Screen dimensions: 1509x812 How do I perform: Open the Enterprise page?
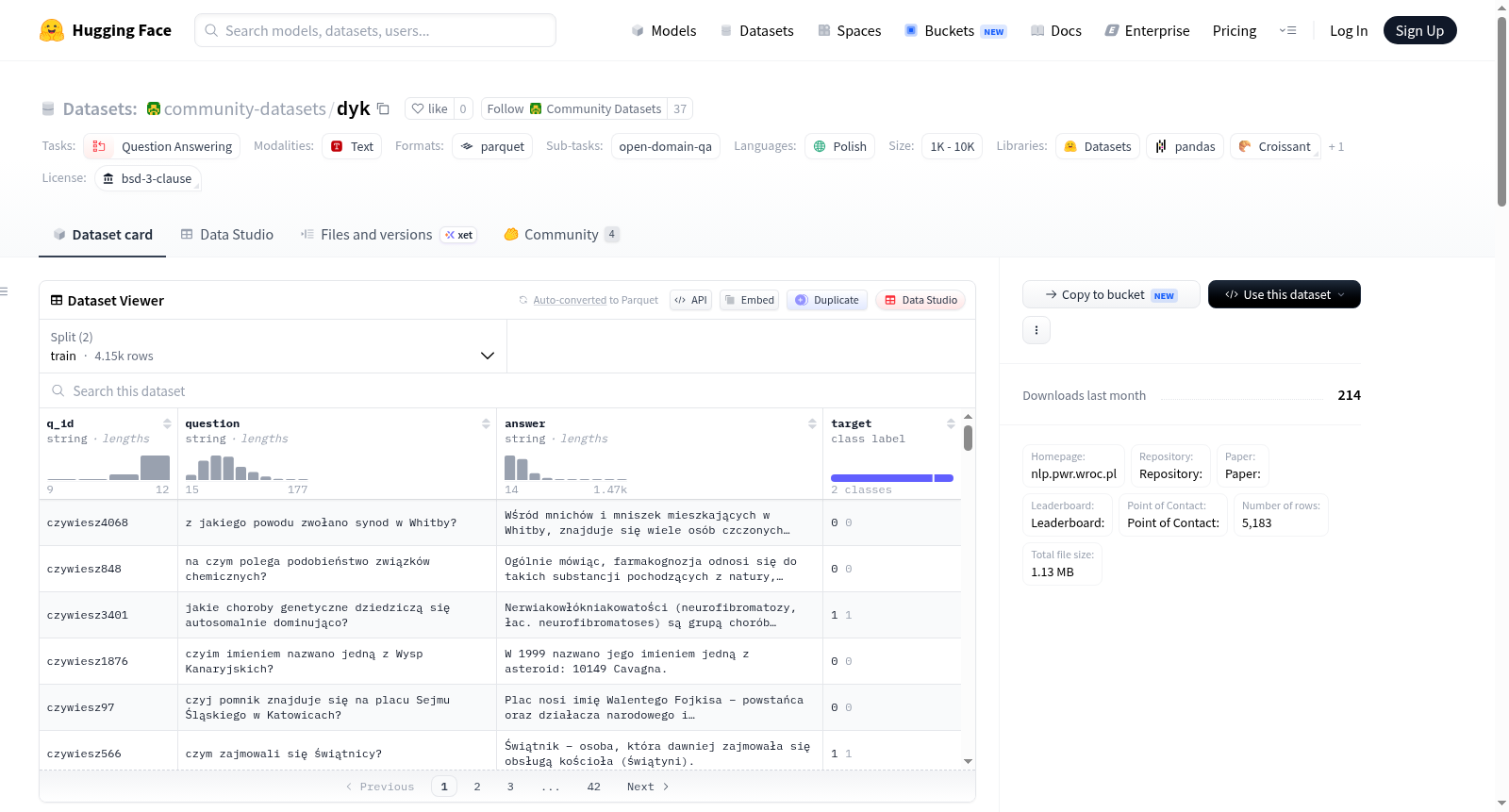(x=1148, y=31)
